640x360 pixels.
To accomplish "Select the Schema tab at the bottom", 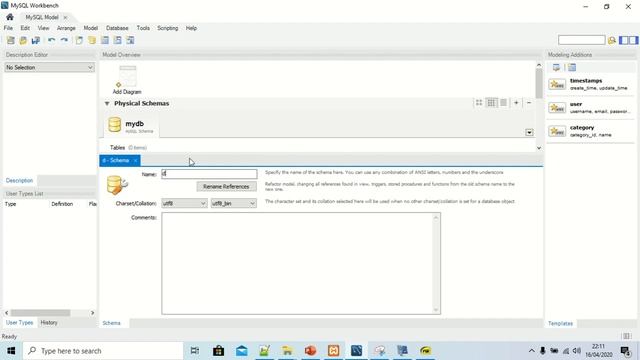I will [111, 323].
